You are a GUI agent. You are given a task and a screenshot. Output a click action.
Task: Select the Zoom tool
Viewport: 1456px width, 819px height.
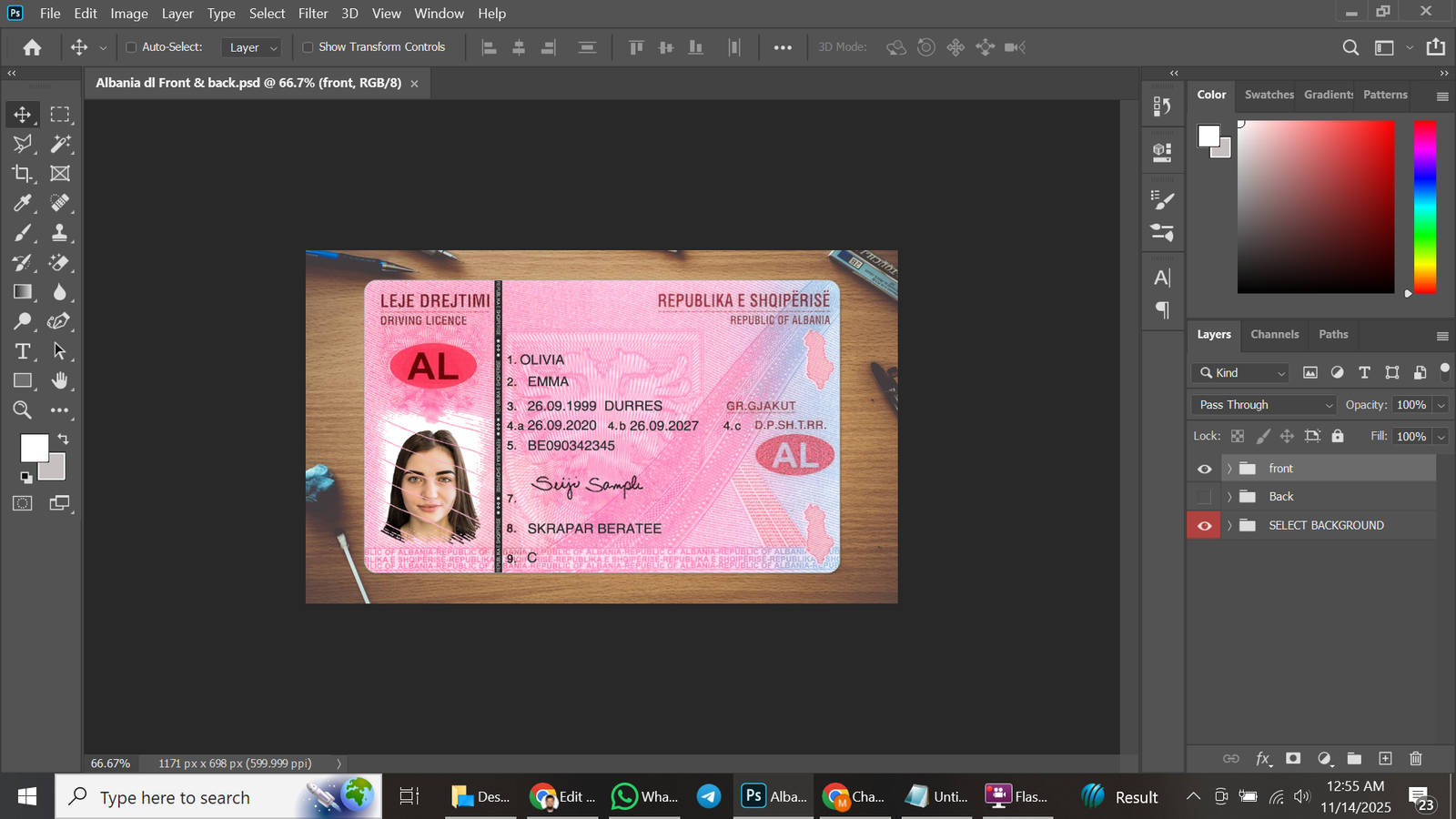(22, 409)
